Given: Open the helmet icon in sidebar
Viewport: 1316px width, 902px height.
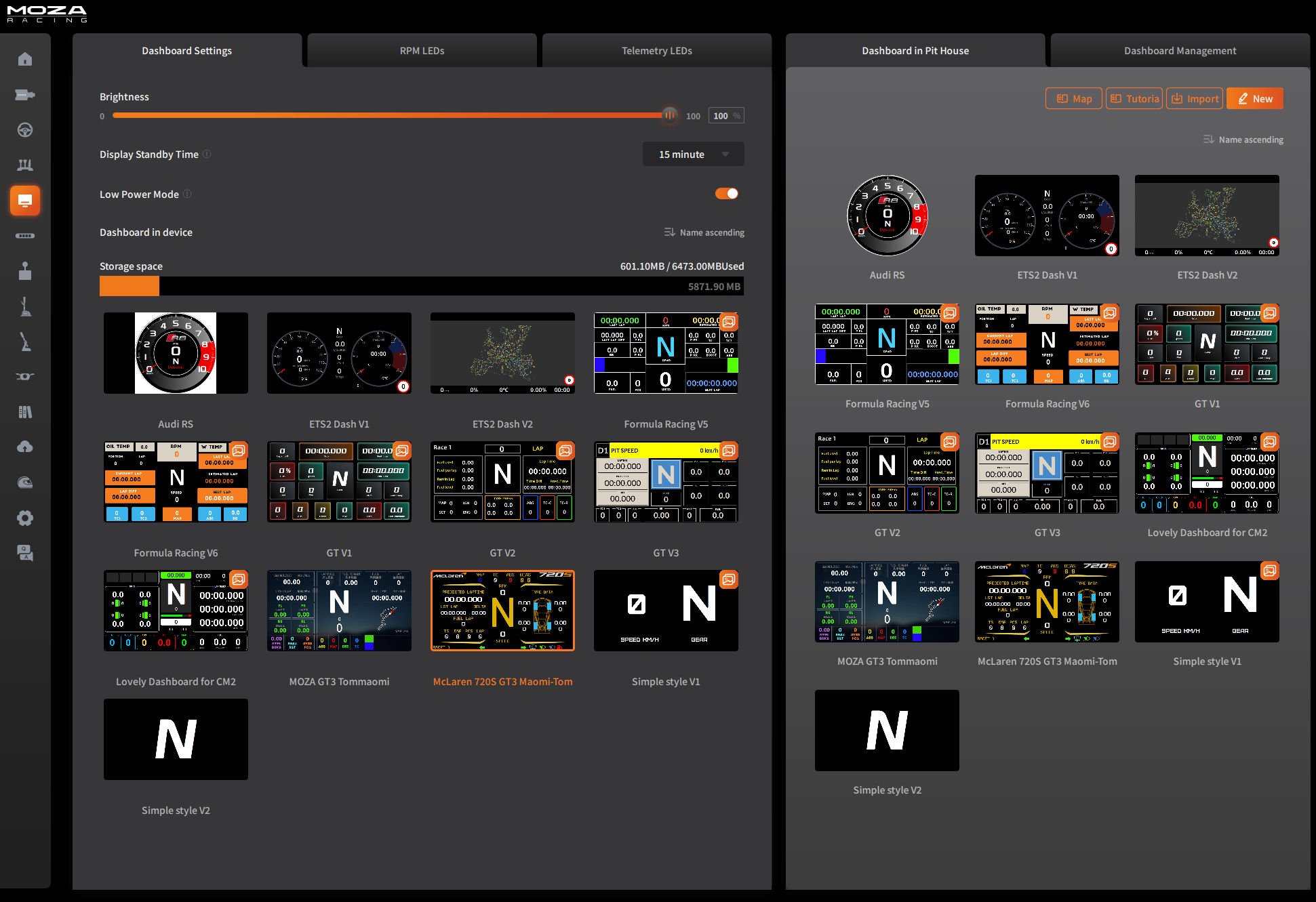Looking at the screenshot, I should pyautogui.click(x=25, y=483).
